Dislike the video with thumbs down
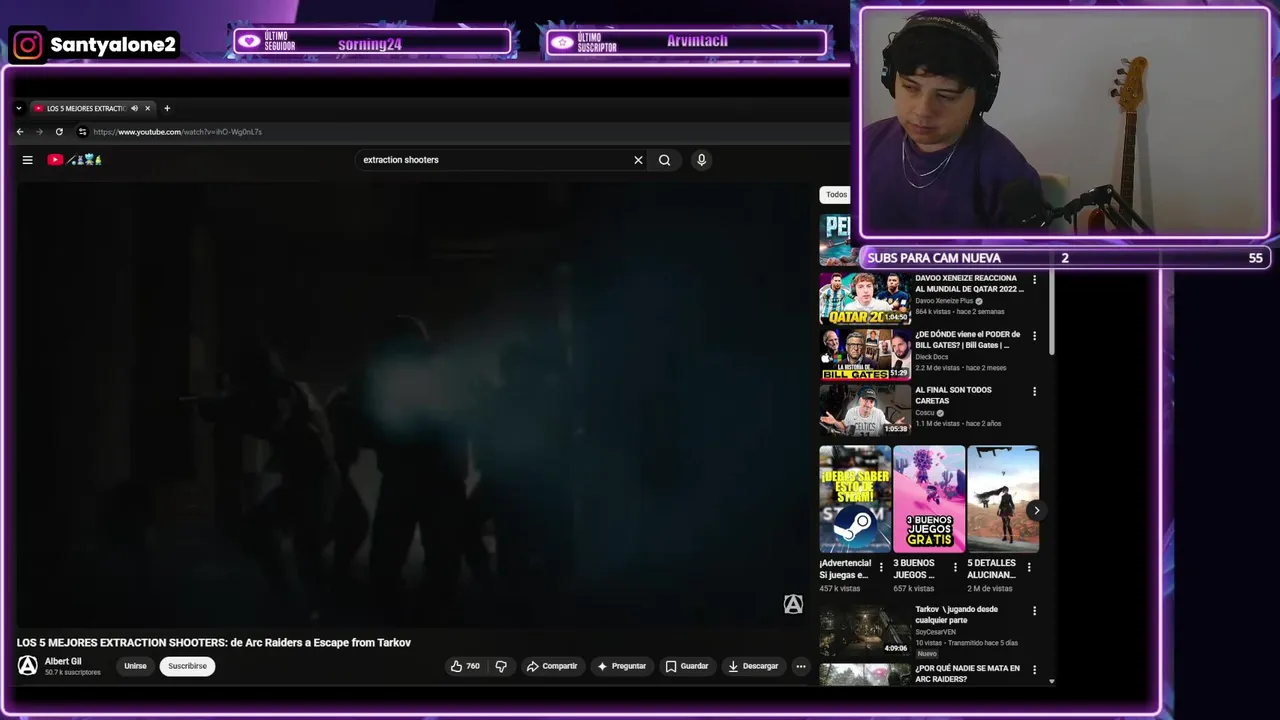This screenshot has height=720, width=1280. point(501,666)
